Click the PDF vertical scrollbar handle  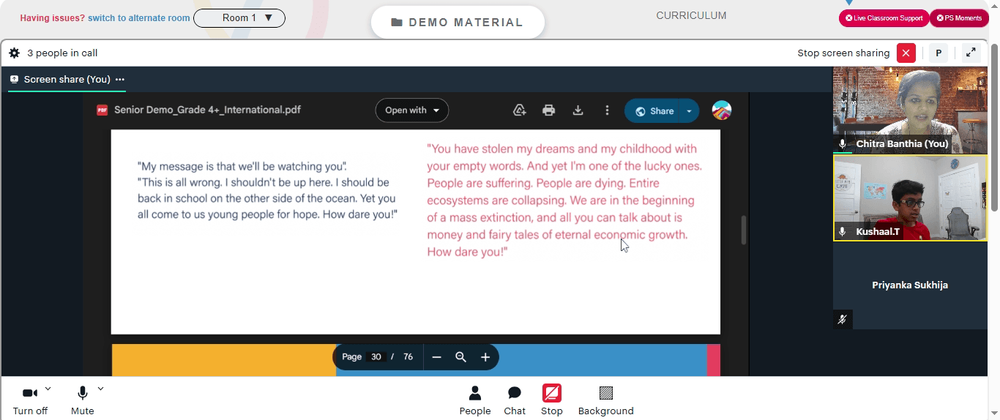[x=743, y=230]
